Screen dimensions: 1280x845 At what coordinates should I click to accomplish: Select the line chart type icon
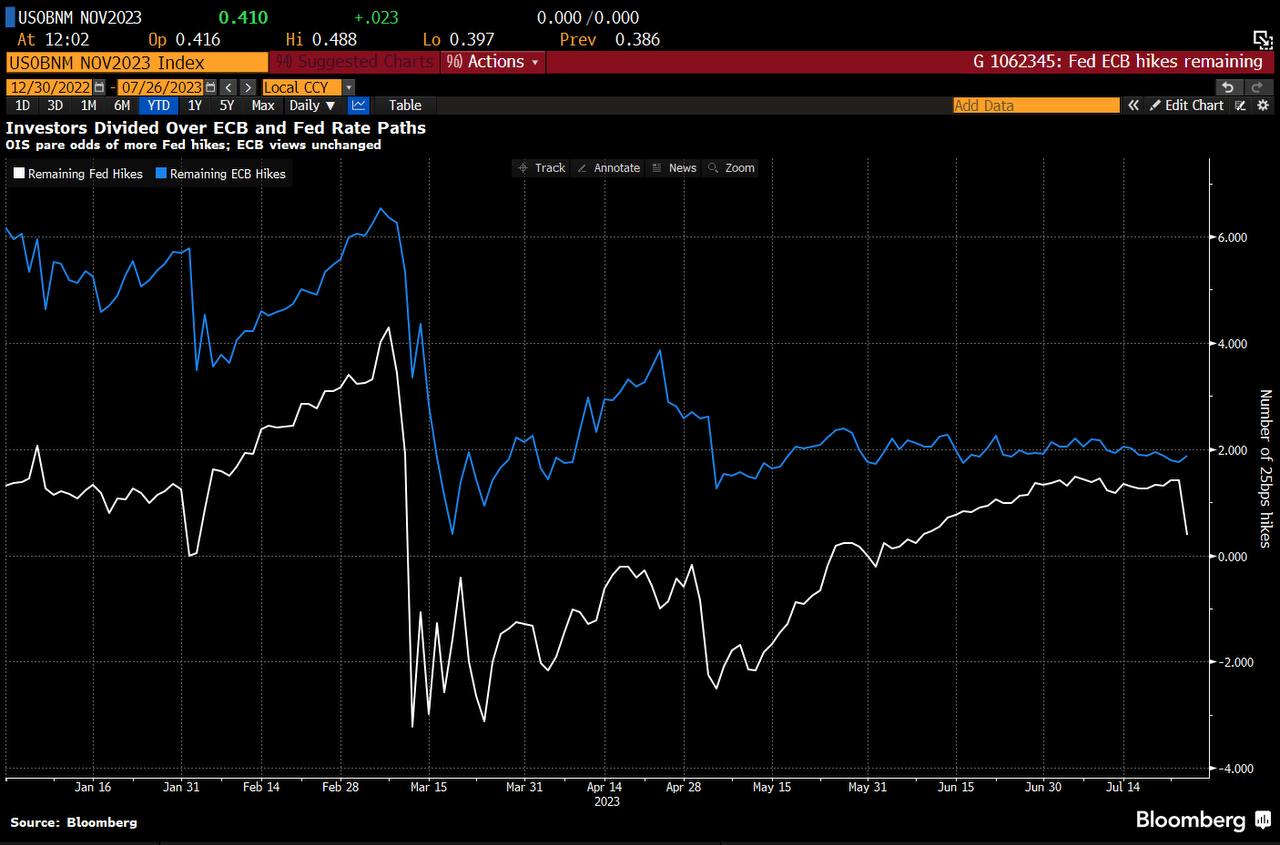coord(359,105)
